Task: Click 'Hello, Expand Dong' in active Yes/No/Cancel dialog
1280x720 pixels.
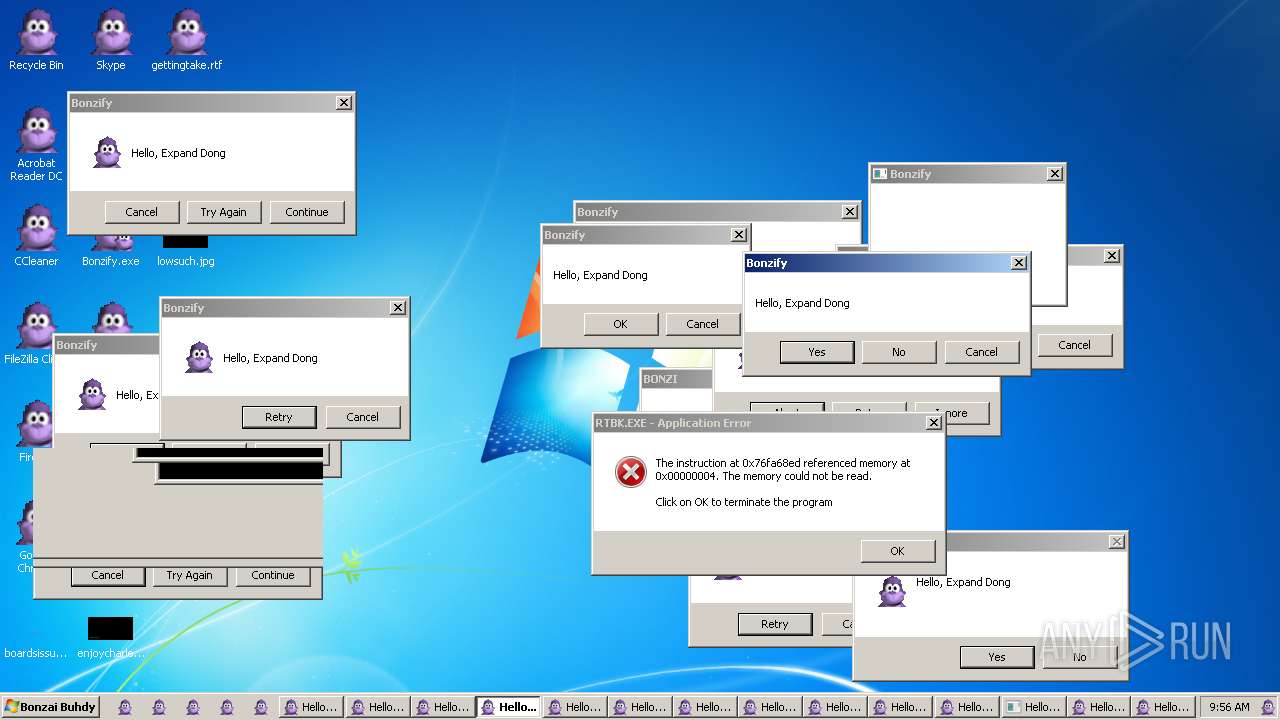Action: coord(802,303)
